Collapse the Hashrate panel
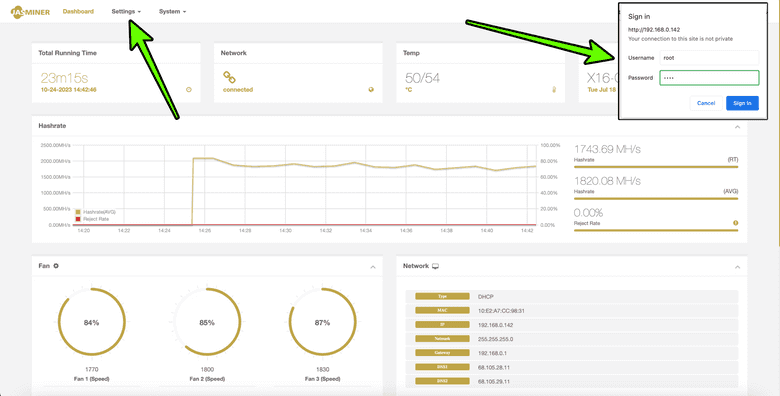Screen dimensions: 780x396 [x=737, y=127]
